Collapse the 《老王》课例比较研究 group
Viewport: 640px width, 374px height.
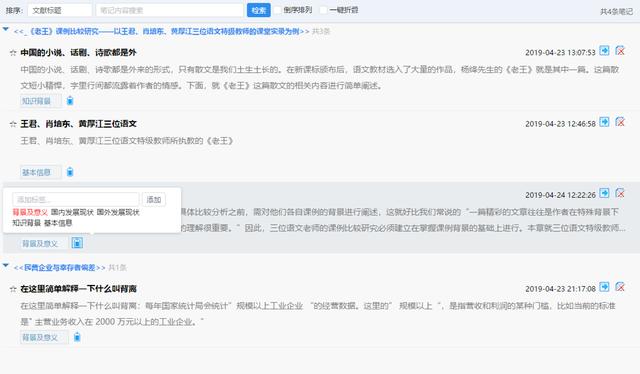pyautogui.click(x=6, y=29)
